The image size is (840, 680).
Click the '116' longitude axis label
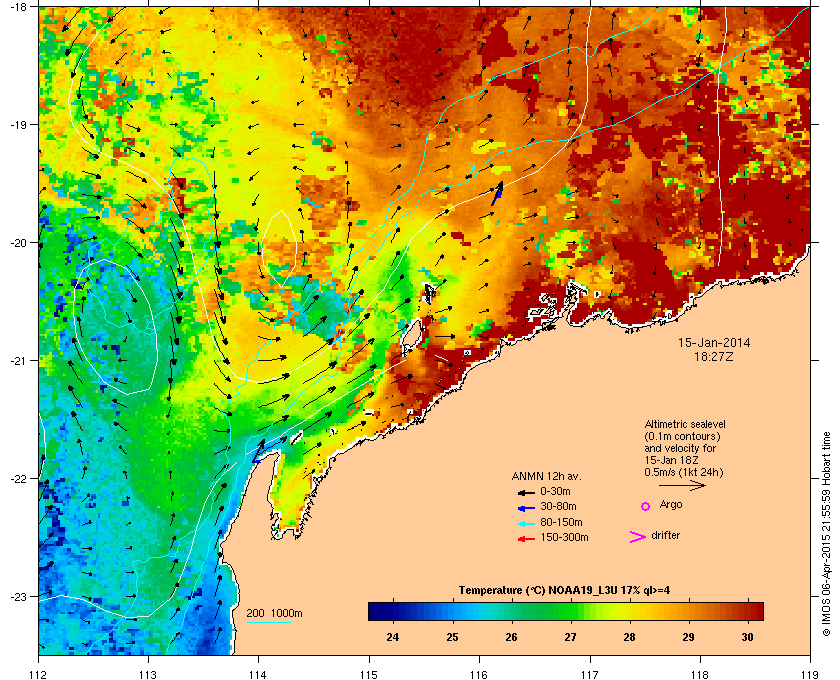coord(479,674)
